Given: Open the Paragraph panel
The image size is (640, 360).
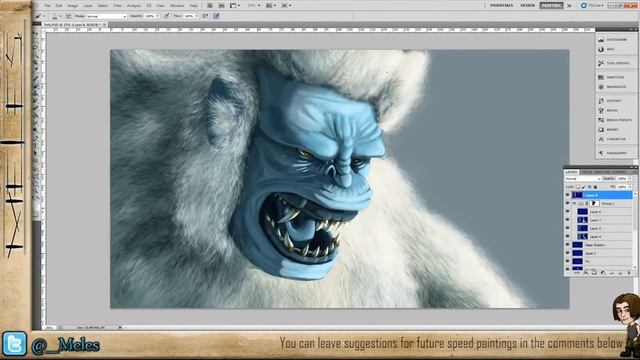Looking at the screenshot, I should pyautogui.click(x=613, y=153).
